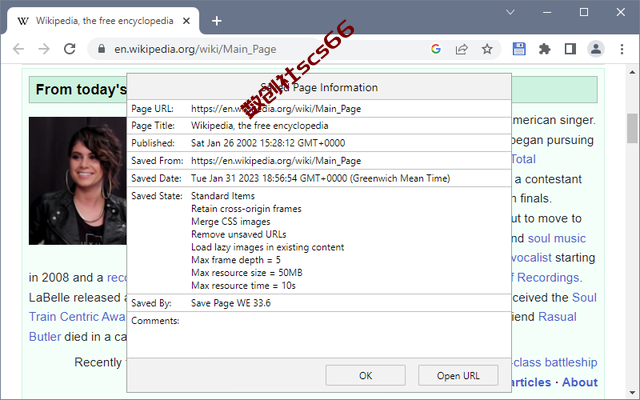The height and width of the screenshot is (400, 640).
Task: Select the Wikipedia, the free encyclopedia tab
Action: [104, 21]
